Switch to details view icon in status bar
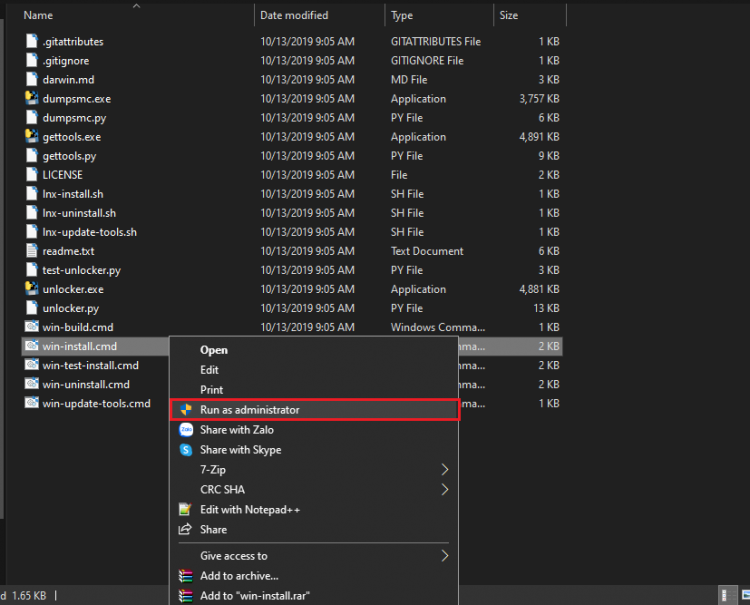The width and height of the screenshot is (750, 605). pyautogui.click(x=727, y=595)
